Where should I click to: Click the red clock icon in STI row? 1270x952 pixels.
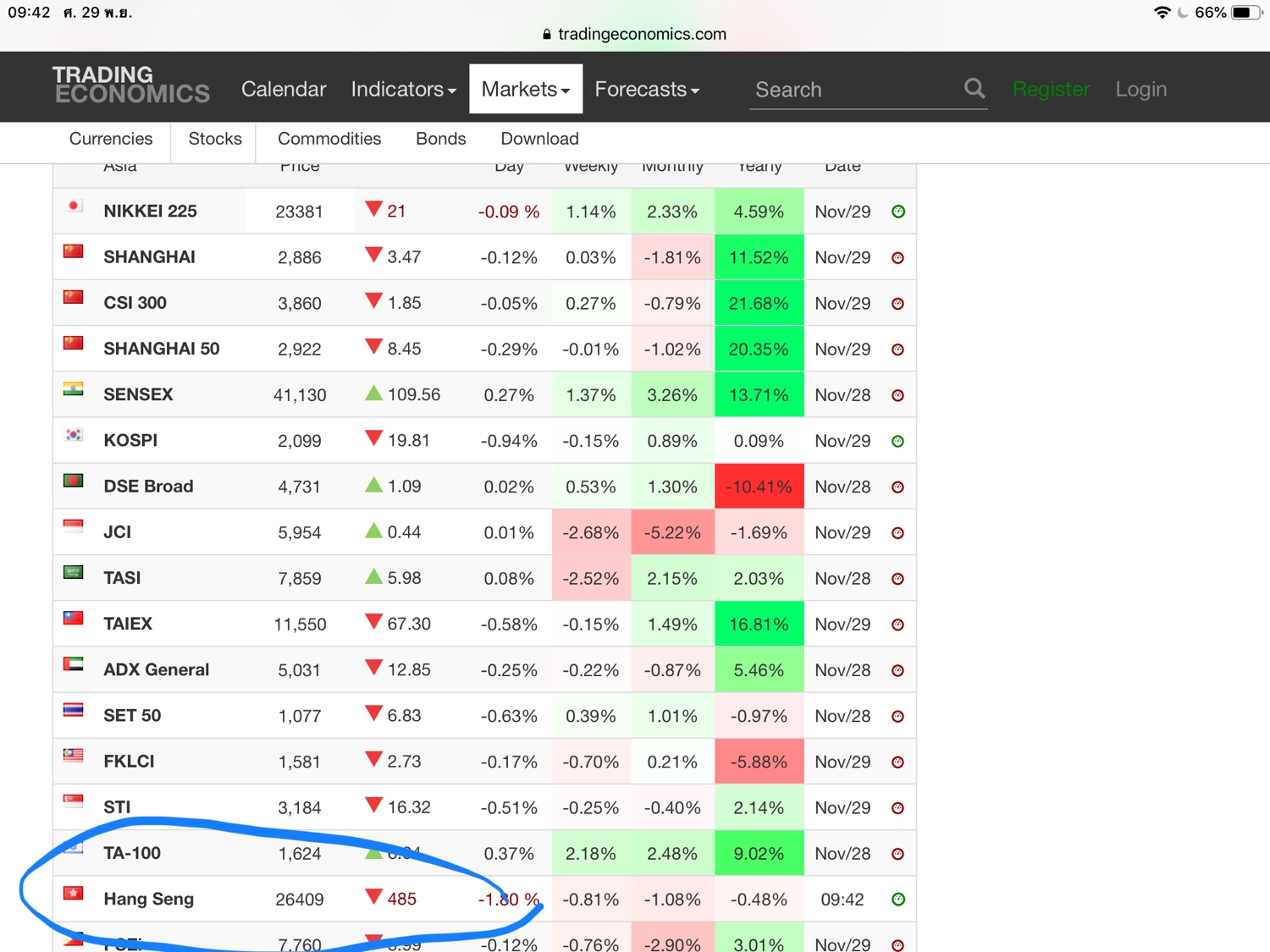coord(898,807)
